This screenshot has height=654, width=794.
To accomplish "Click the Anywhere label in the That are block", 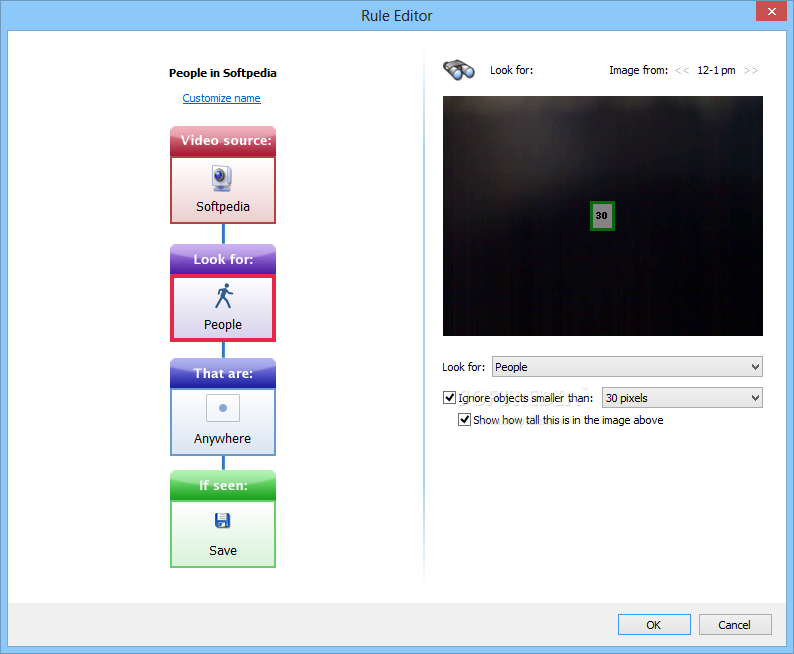I will (x=222, y=438).
